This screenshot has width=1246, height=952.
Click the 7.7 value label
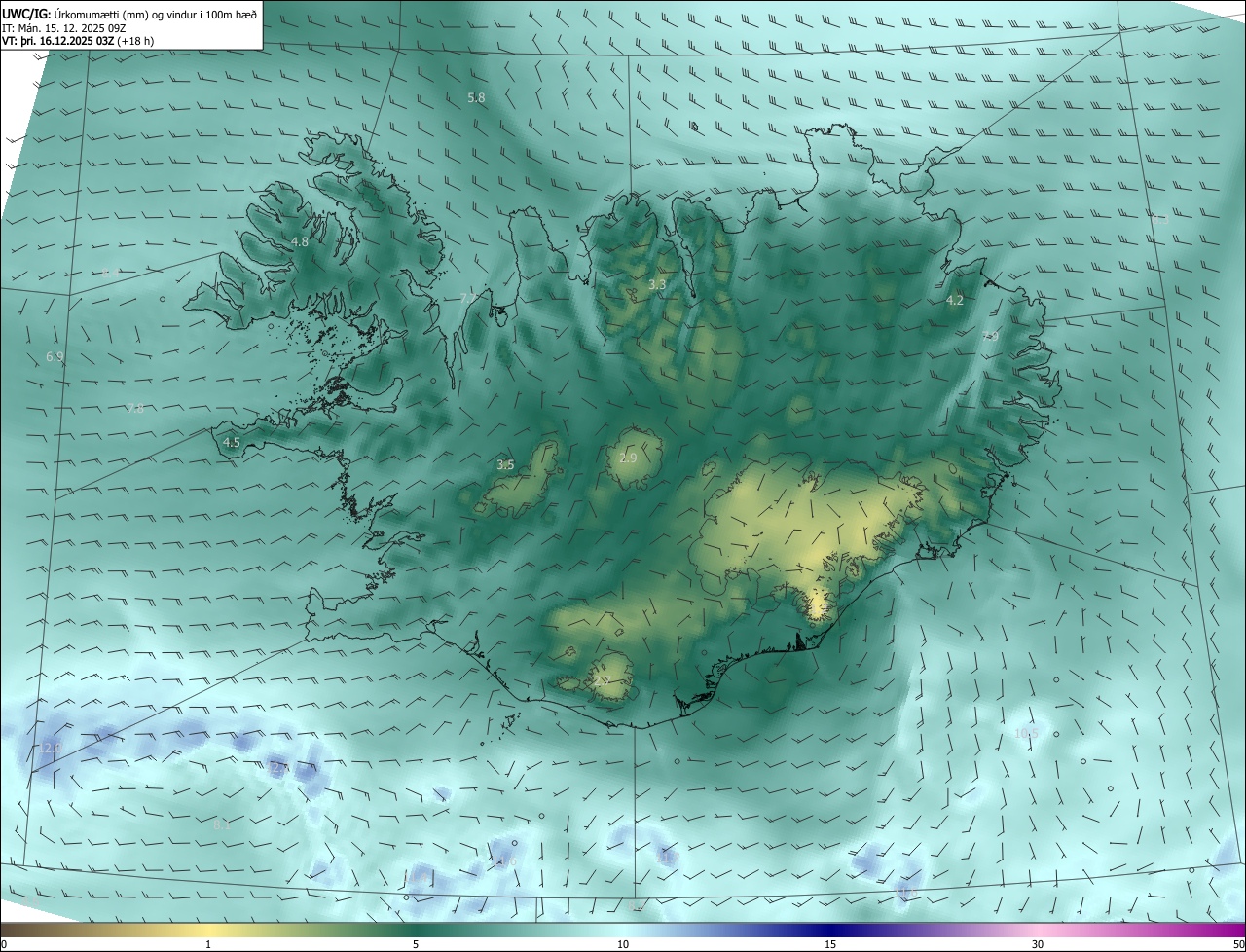click(468, 298)
